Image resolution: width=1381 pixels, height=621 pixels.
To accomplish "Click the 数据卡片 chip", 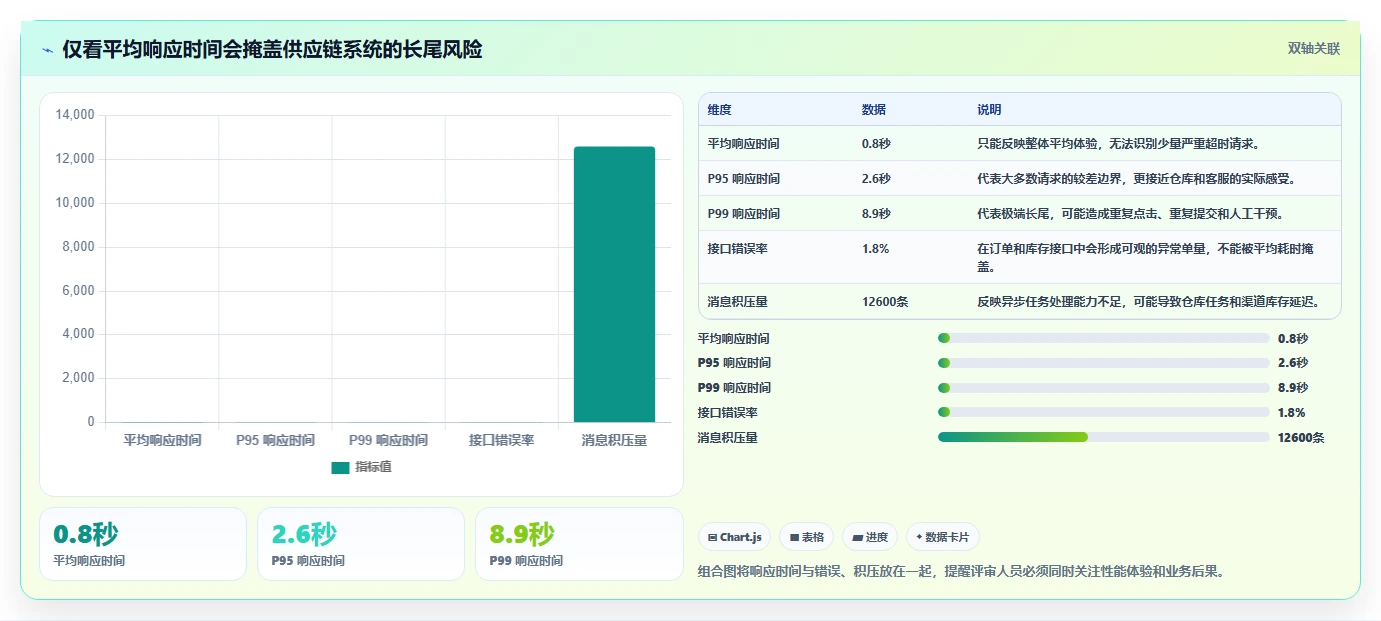I will point(943,537).
